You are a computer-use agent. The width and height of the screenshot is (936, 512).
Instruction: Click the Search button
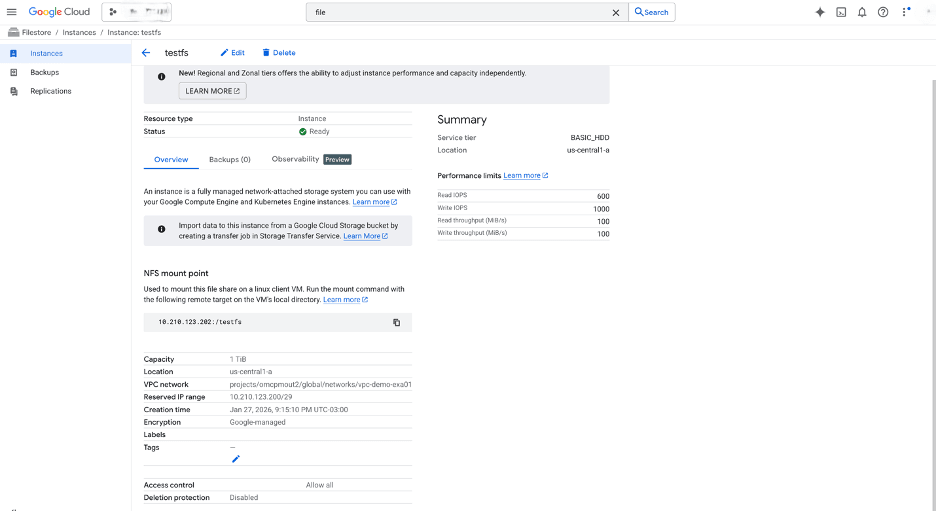652,12
